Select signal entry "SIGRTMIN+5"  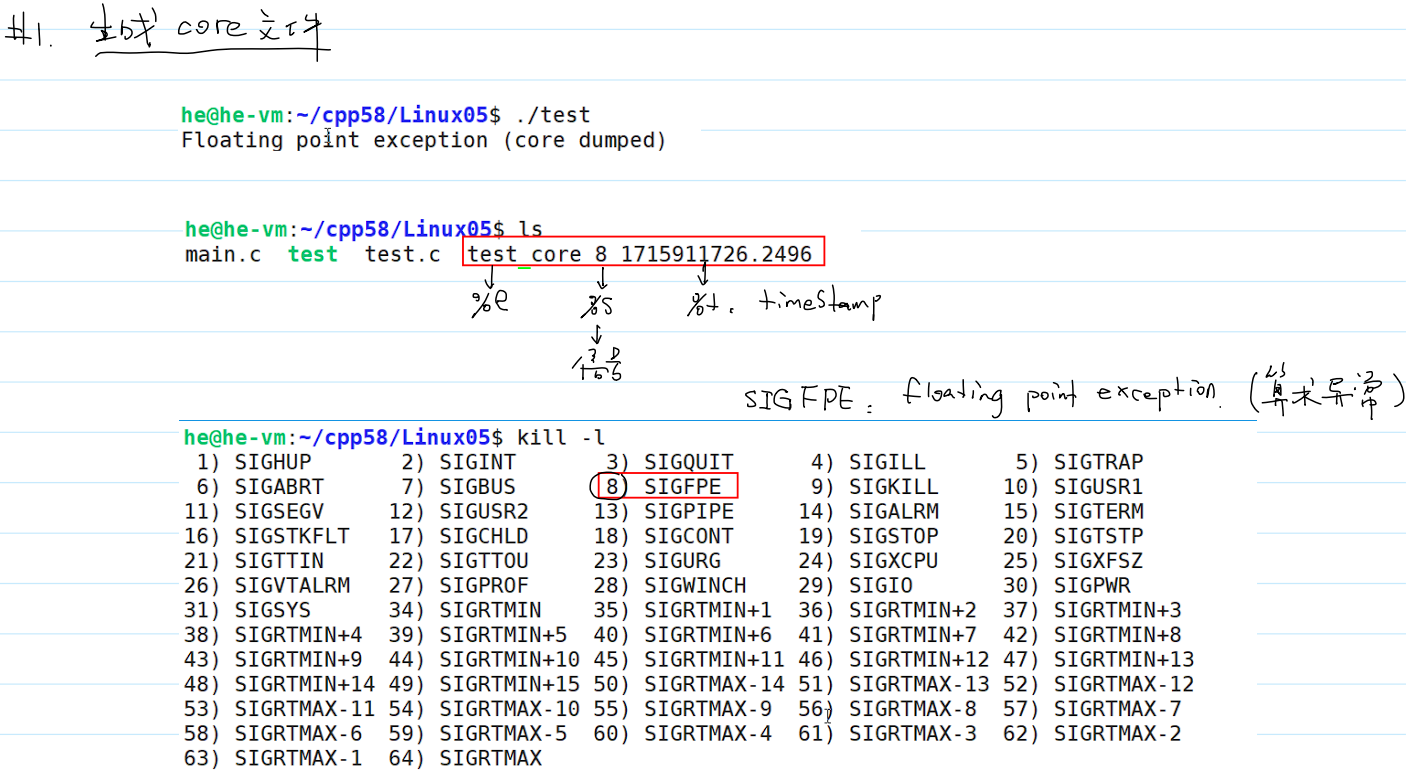504,635
